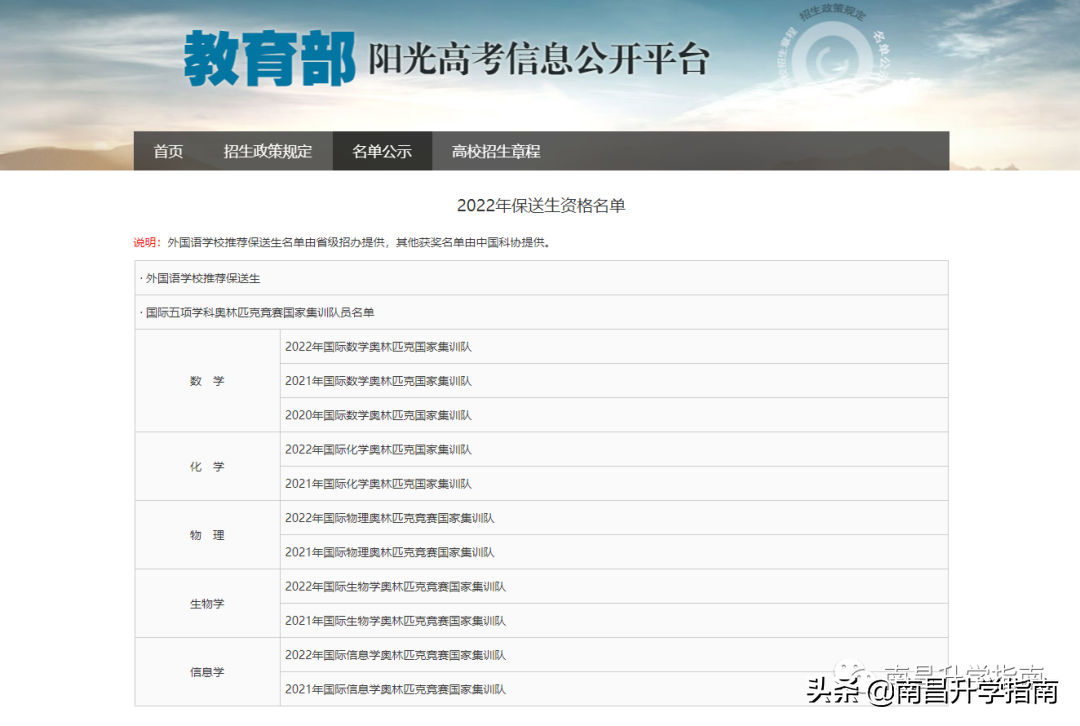The height and width of the screenshot is (726, 1080).
Task: Select the 名单公示 tab
Action: (x=382, y=151)
